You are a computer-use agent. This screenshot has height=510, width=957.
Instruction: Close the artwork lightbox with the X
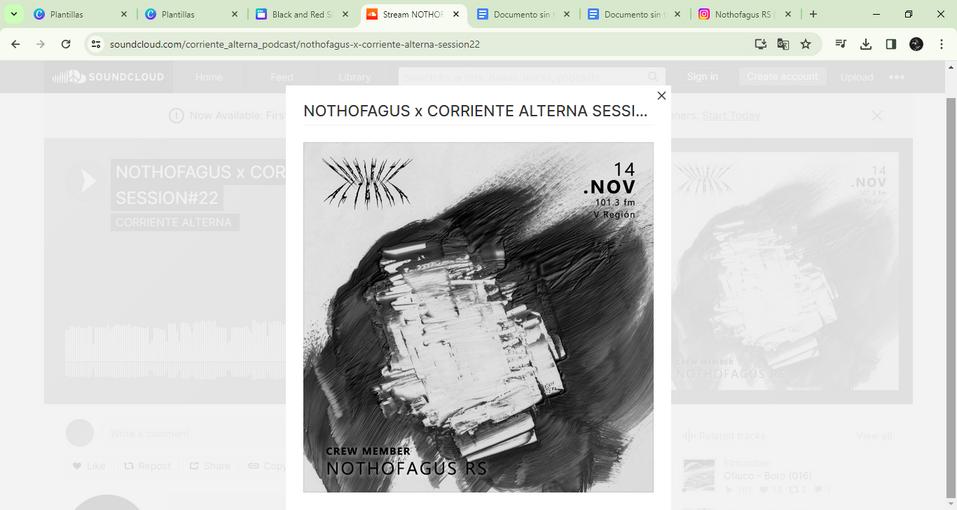pos(661,96)
